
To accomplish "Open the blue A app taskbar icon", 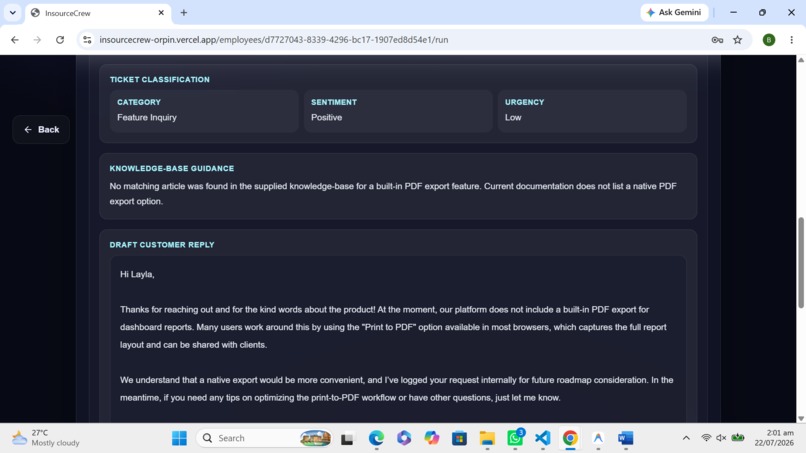I will click(598, 438).
